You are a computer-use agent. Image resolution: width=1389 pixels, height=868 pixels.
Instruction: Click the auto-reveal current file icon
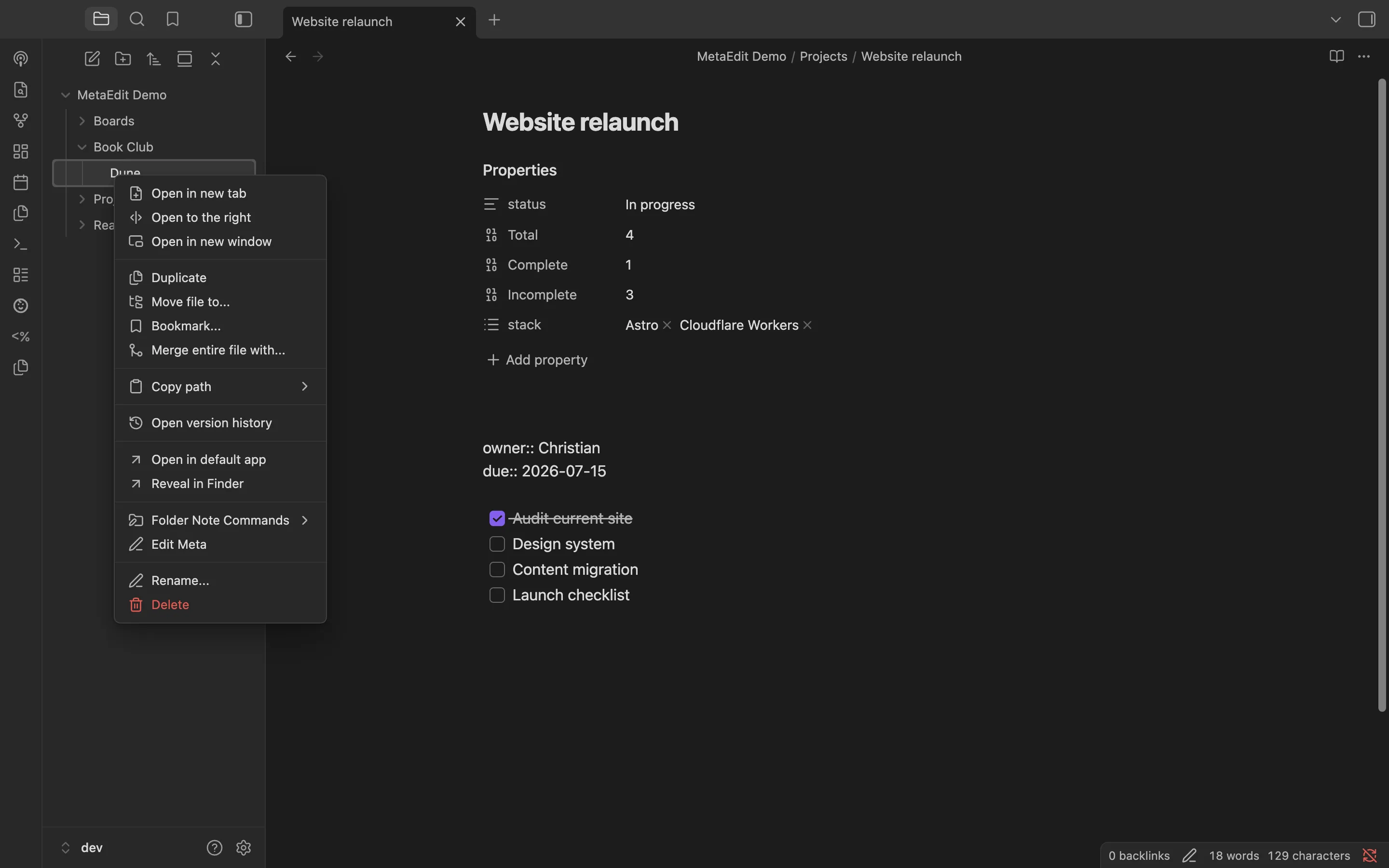tap(184, 58)
